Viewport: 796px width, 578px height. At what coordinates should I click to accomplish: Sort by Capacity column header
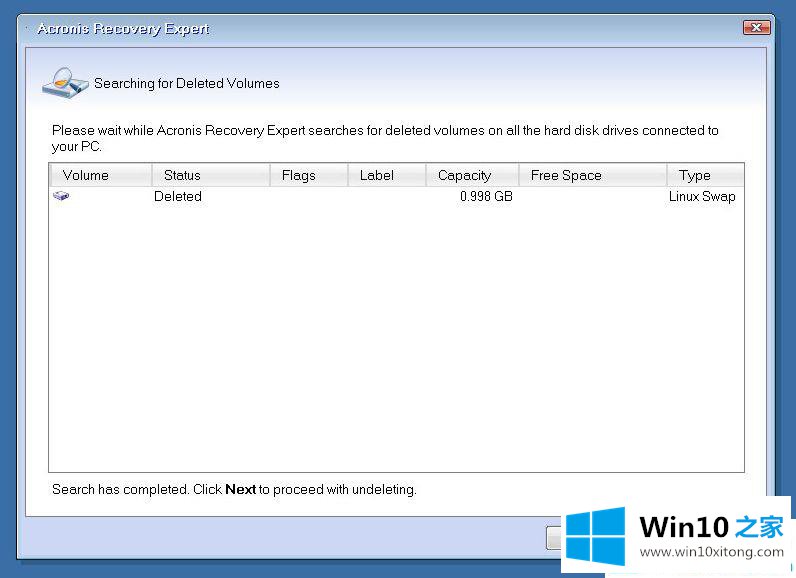[x=472, y=175]
